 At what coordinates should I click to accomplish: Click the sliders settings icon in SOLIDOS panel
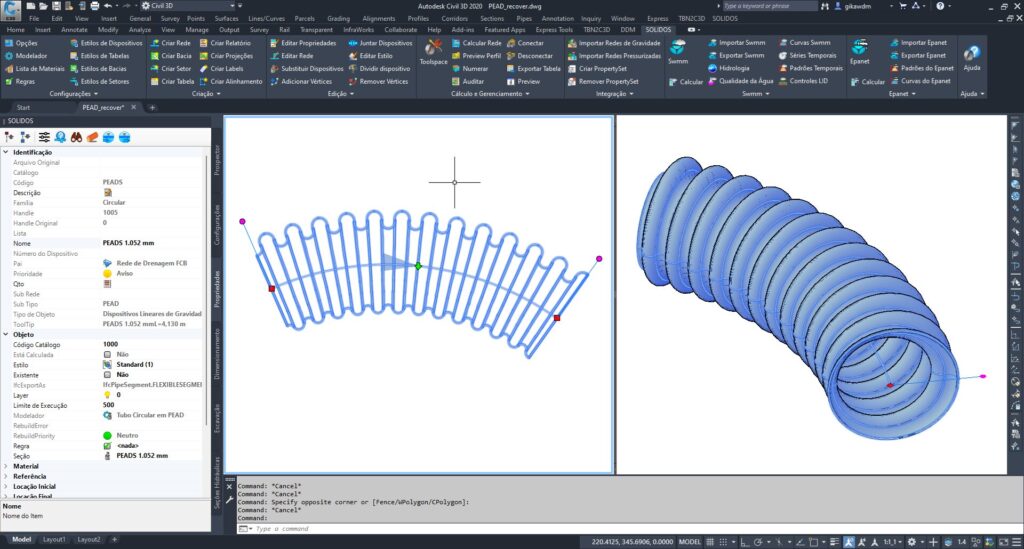pos(44,137)
